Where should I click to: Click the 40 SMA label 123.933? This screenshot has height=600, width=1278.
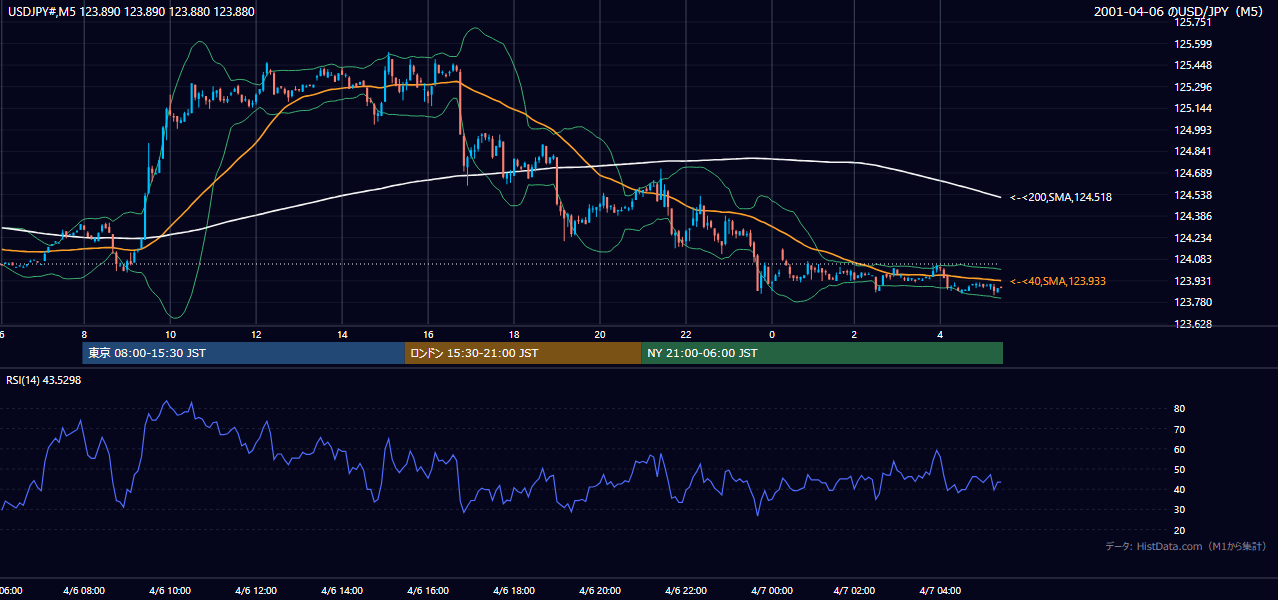[x=1058, y=282]
